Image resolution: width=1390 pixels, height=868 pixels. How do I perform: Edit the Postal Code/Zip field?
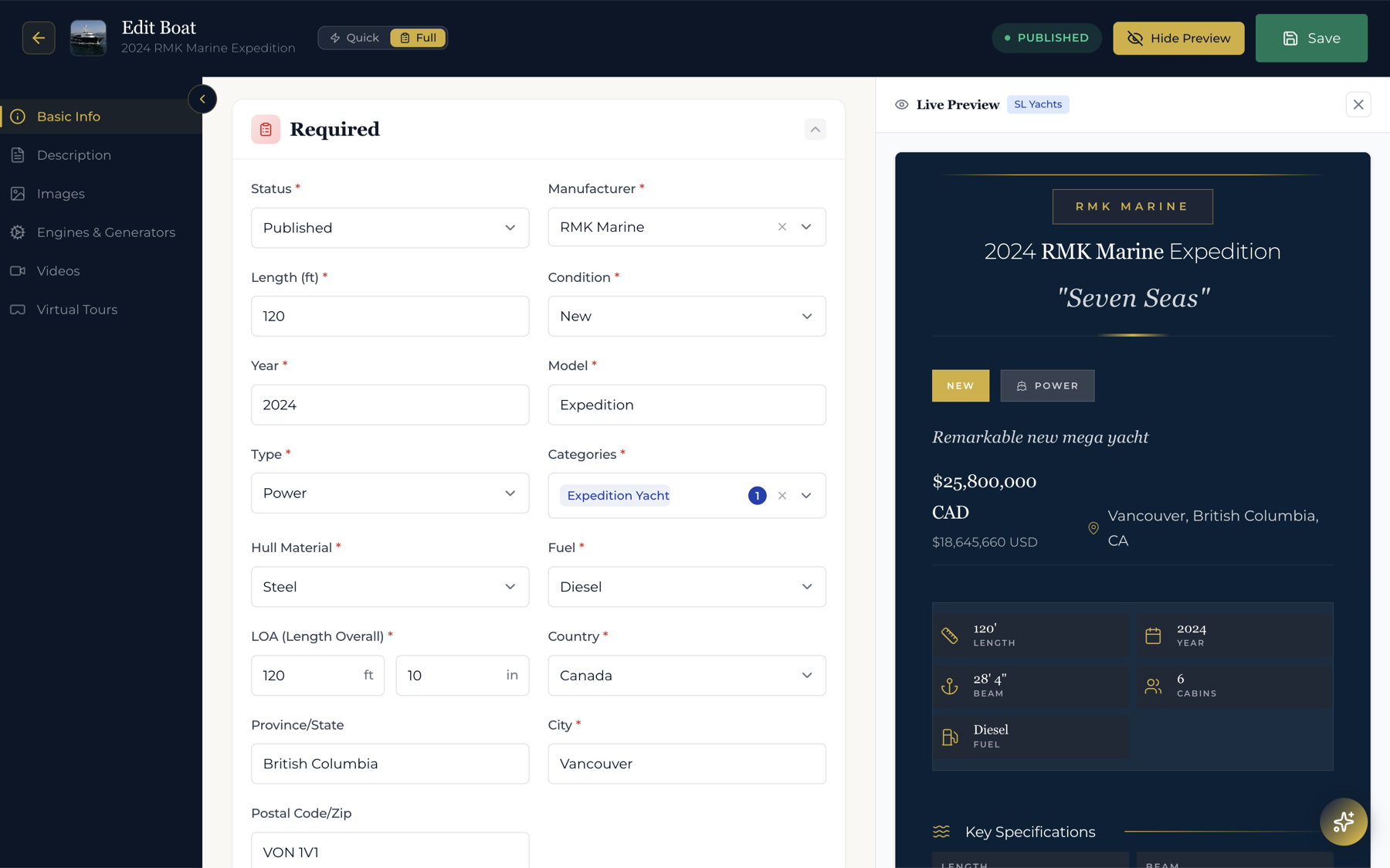[x=390, y=850]
